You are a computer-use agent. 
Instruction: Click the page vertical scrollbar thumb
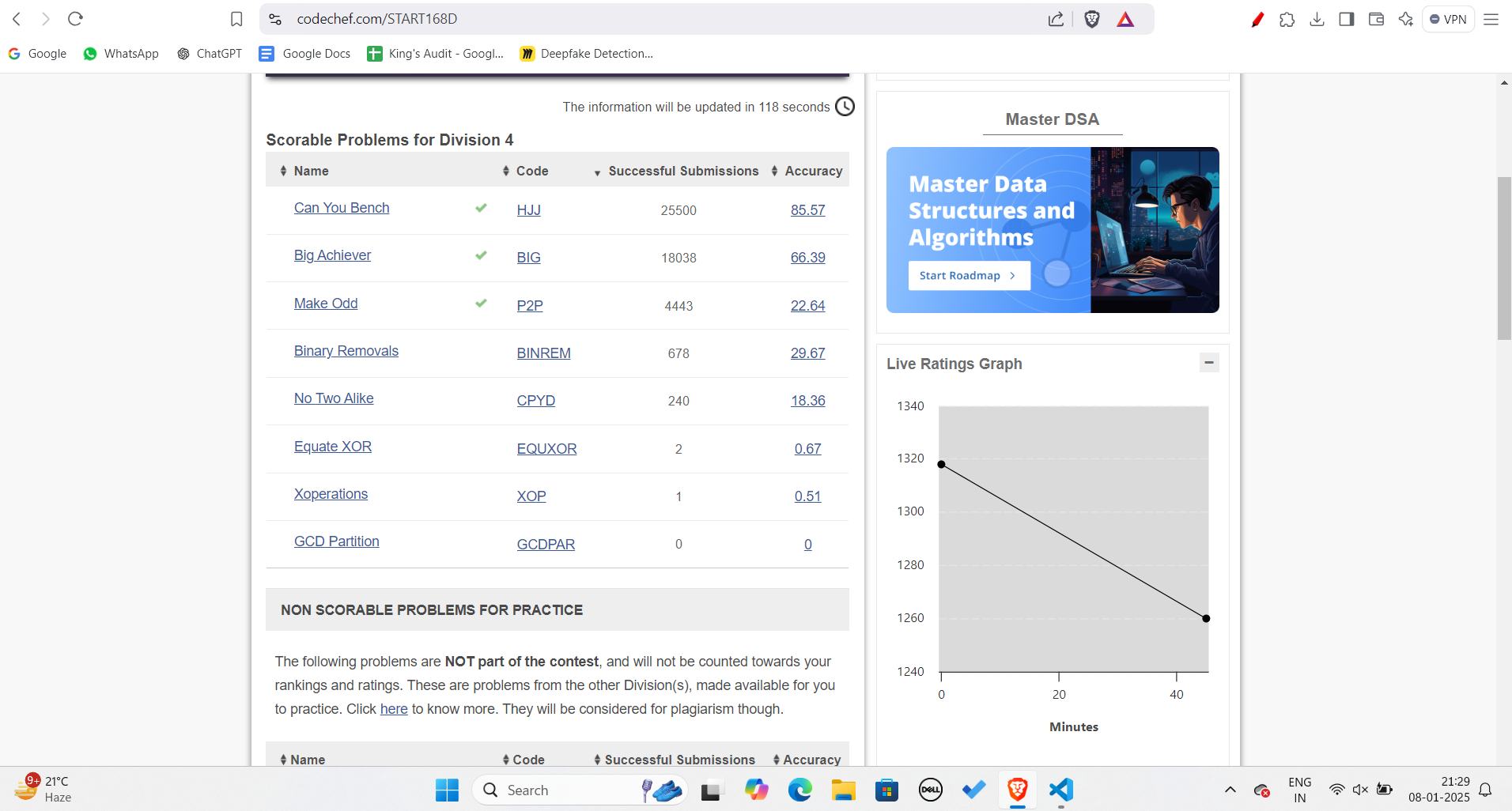pos(1504,258)
